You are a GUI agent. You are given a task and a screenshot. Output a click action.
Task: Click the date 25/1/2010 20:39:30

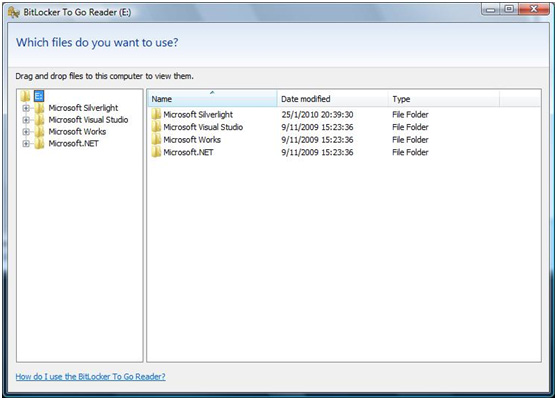pyautogui.click(x=317, y=114)
